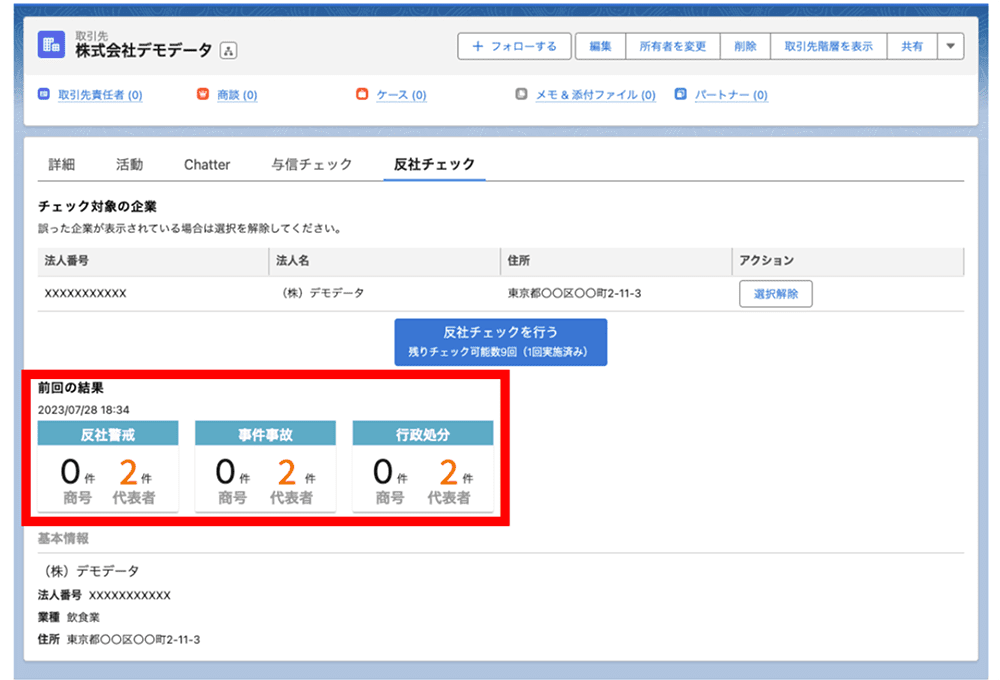The width and height of the screenshot is (1000, 680).
Task: Open the account hierarchy icon beside 株式会社デモデータ
Action: pos(228,49)
